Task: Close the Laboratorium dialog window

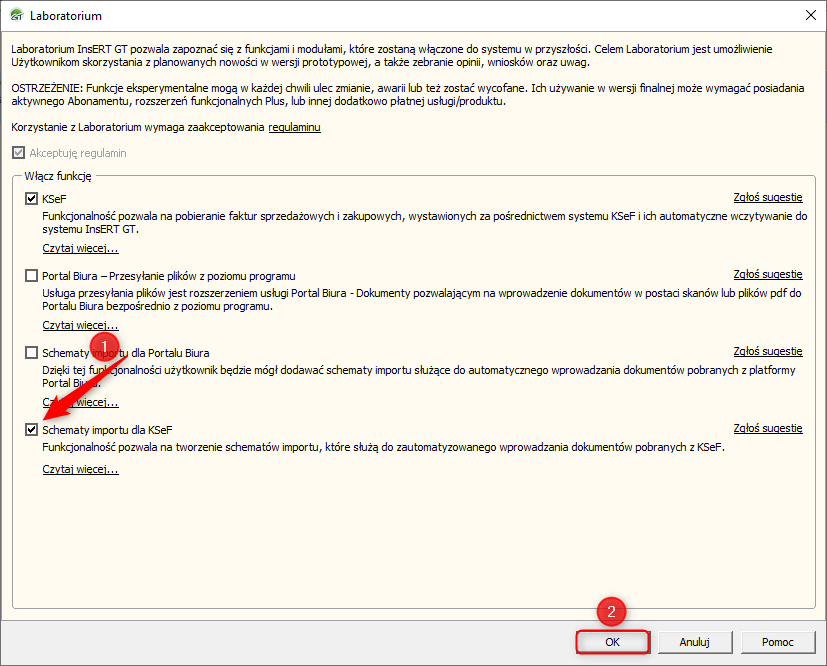Action: click(x=811, y=15)
